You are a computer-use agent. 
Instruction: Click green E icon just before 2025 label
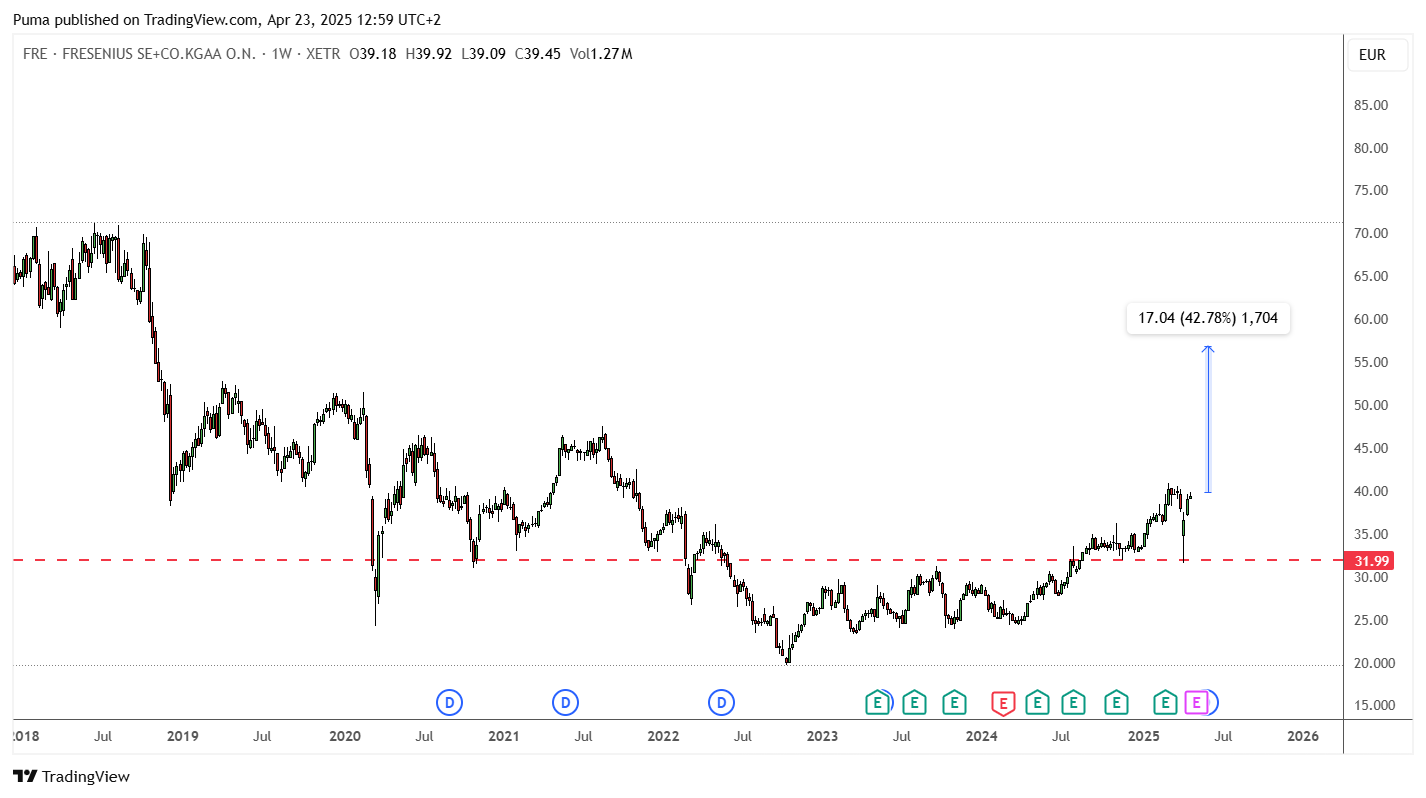pyautogui.click(x=1116, y=703)
